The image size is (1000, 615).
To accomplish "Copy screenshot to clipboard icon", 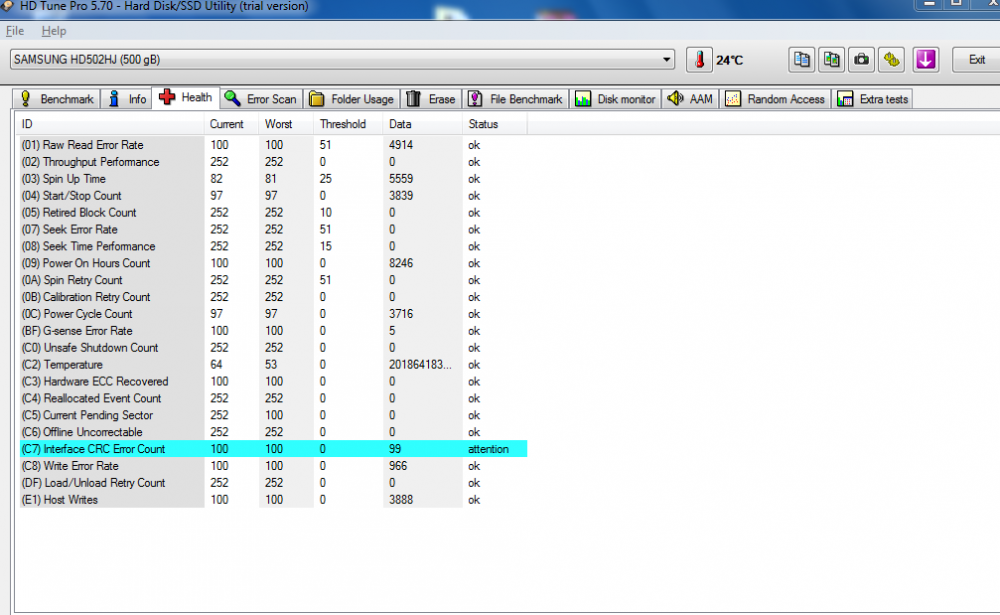I will 831,60.
